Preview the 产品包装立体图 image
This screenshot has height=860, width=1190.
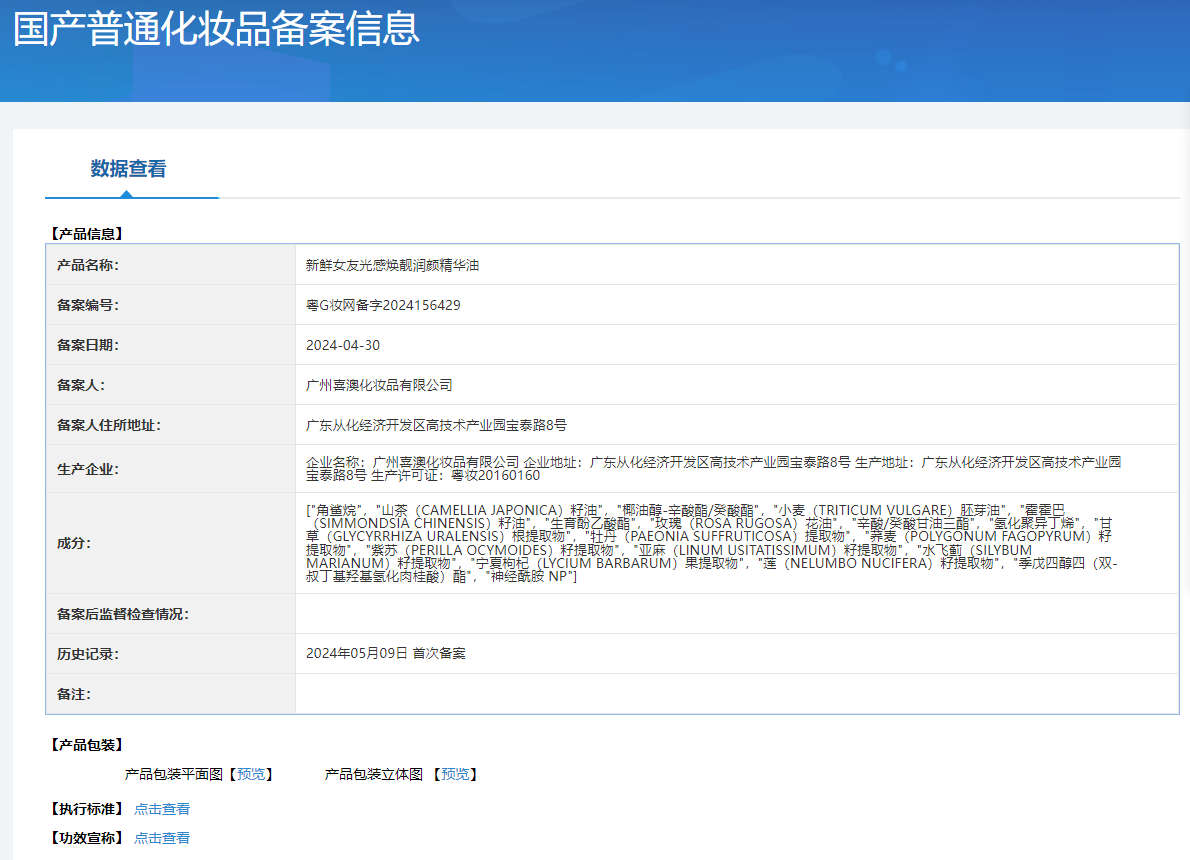(x=455, y=774)
